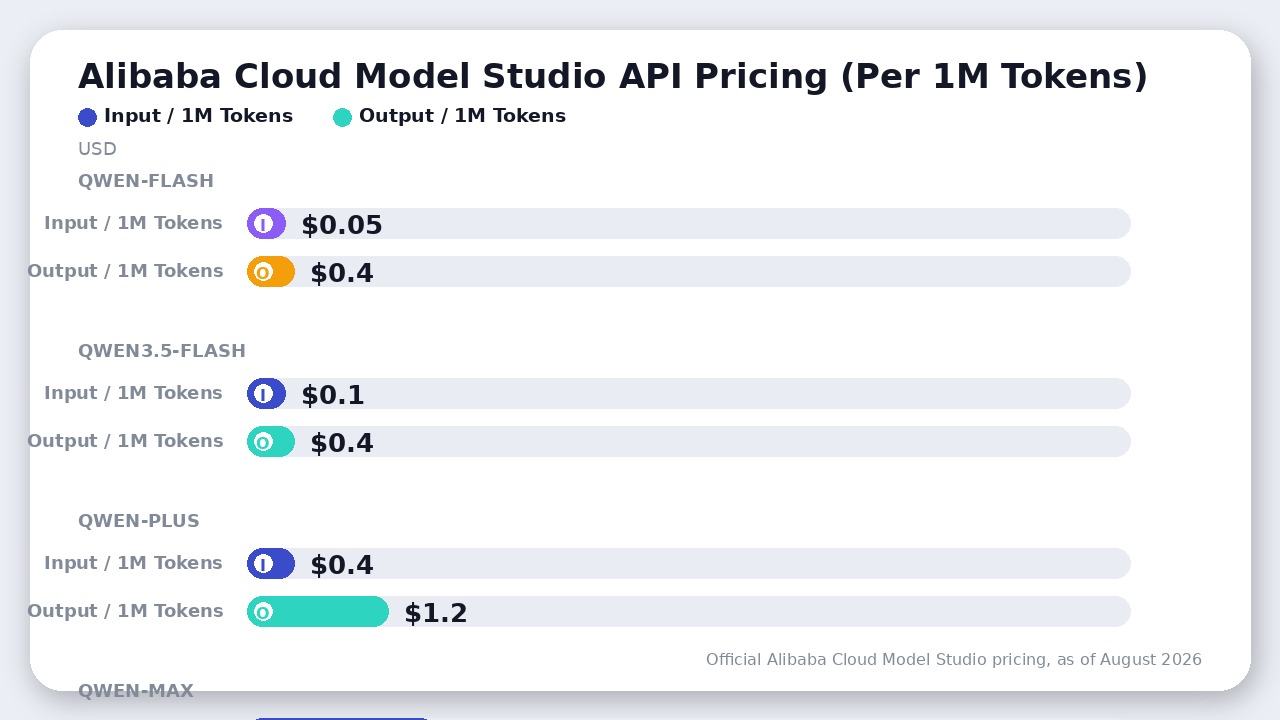Click the QWEN-PLUS input bar icon

click(x=263, y=564)
